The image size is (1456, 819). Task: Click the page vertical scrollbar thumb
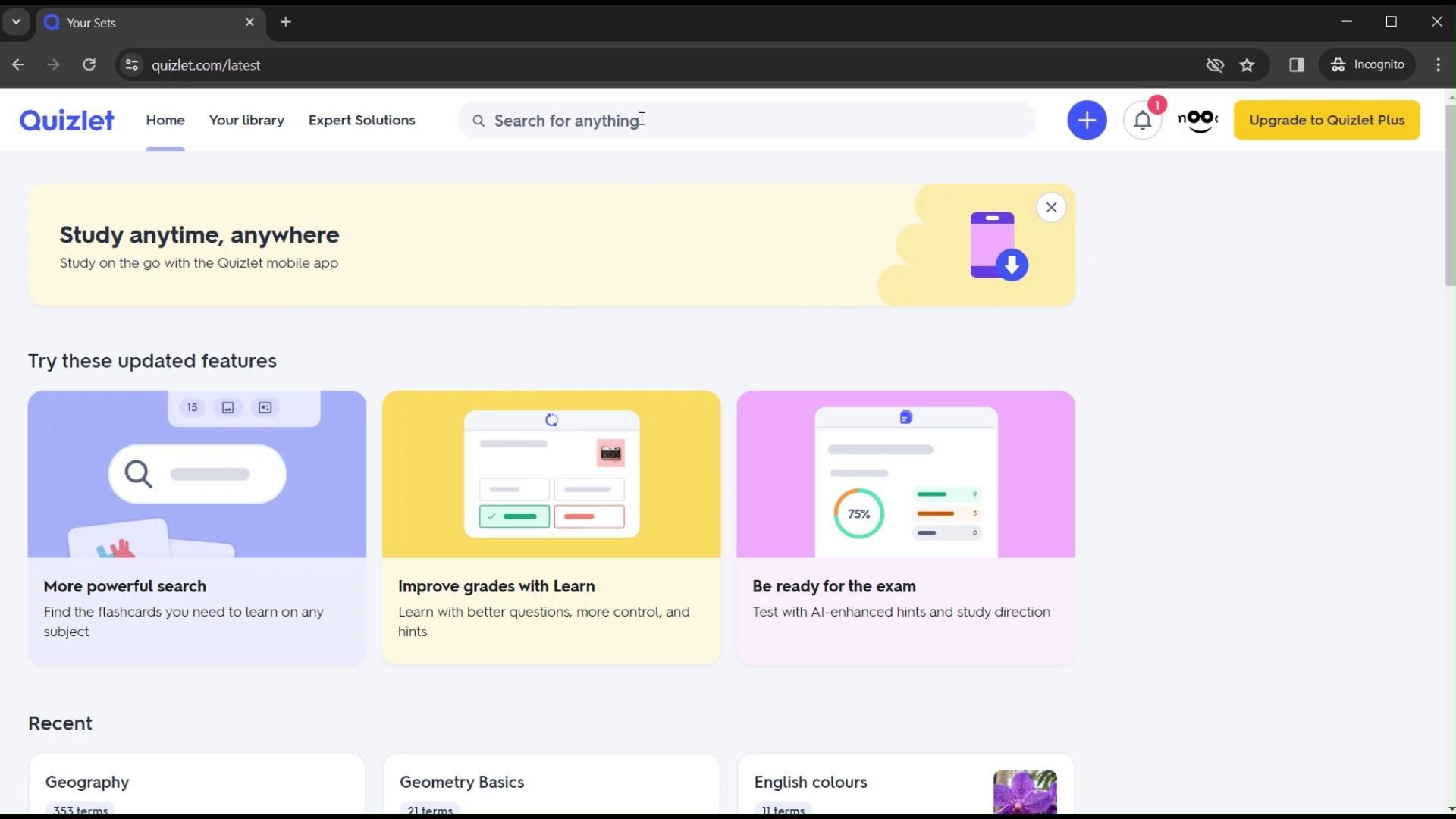click(1450, 196)
